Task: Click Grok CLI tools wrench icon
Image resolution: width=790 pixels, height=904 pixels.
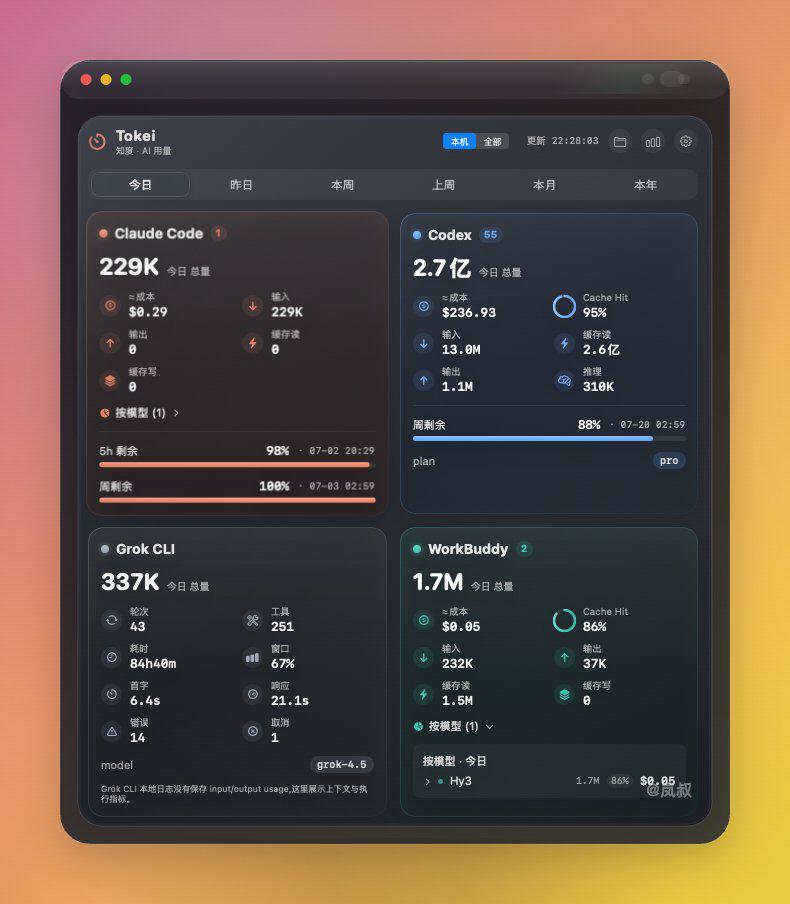Action: 253,620
